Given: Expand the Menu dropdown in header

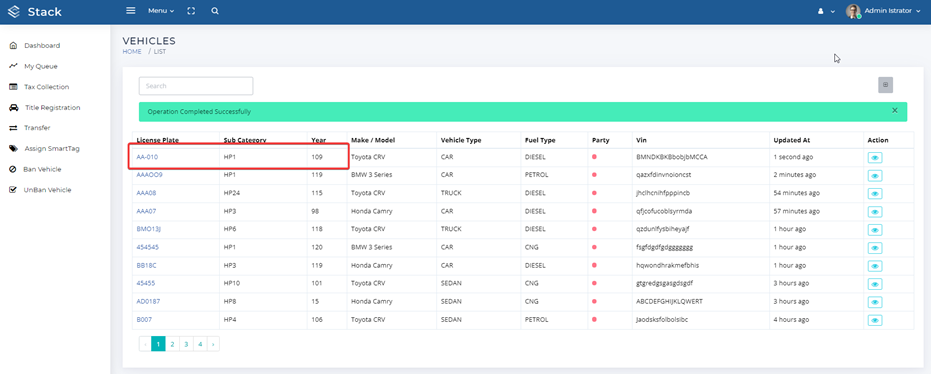Looking at the screenshot, I should click(161, 11).
